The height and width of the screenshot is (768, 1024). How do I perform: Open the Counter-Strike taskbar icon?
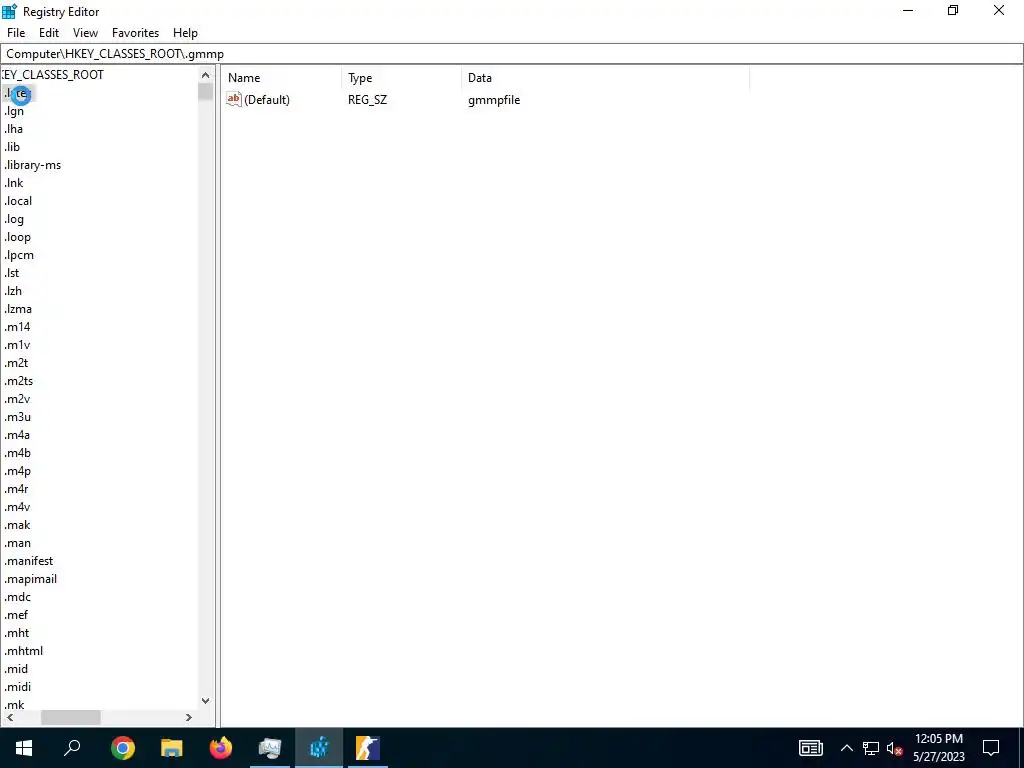[x=368, y=748]
